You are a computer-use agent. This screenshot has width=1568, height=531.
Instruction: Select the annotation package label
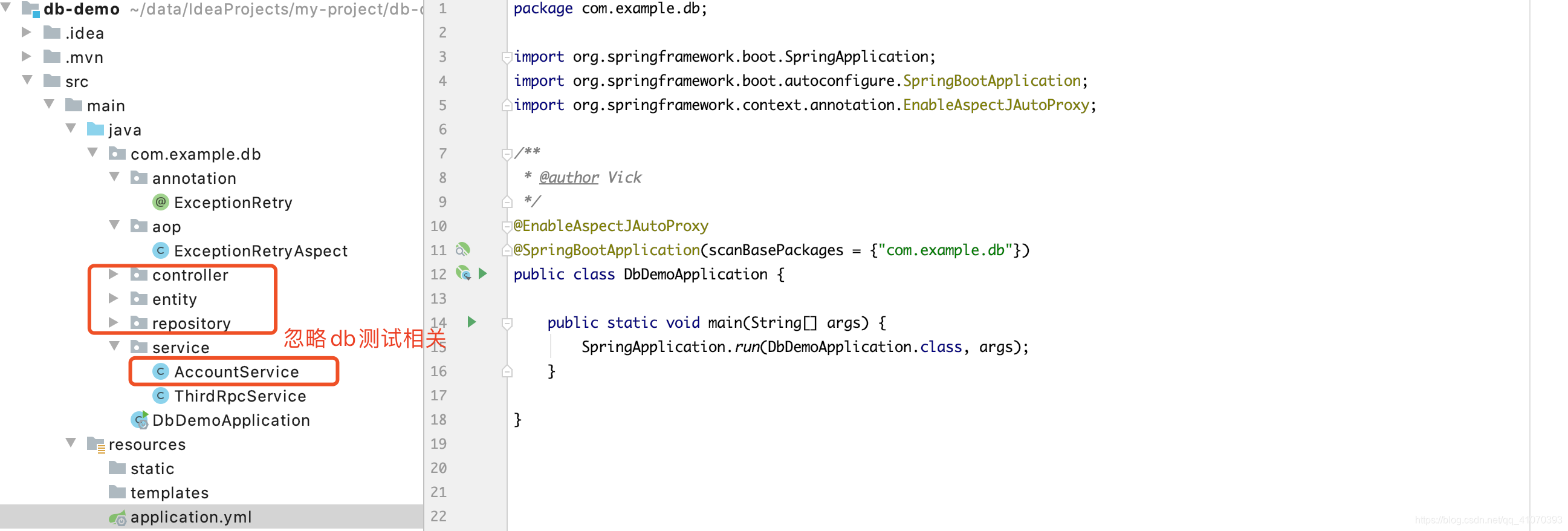tap(194, 178)
